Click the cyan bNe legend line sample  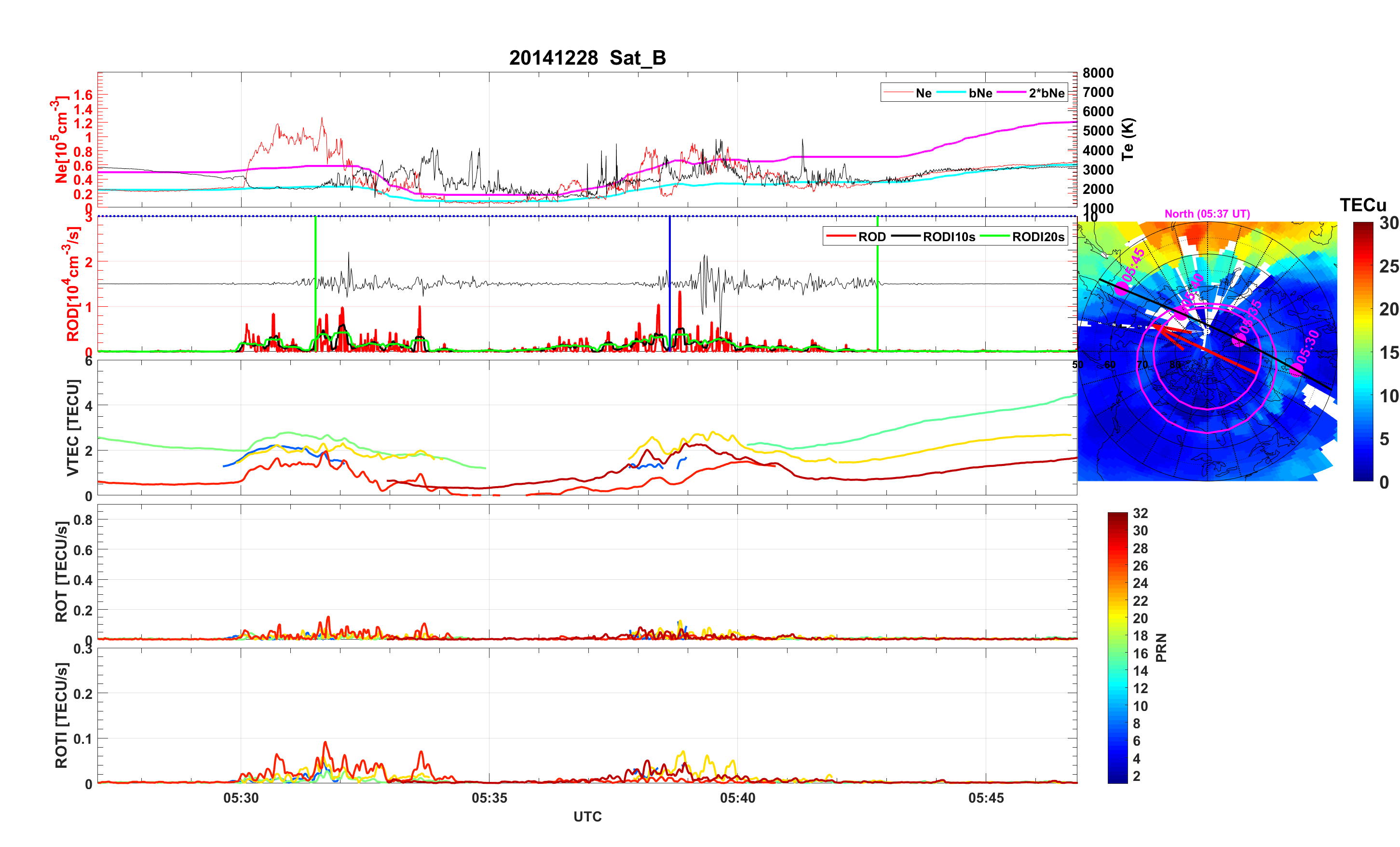coord(951,93)
